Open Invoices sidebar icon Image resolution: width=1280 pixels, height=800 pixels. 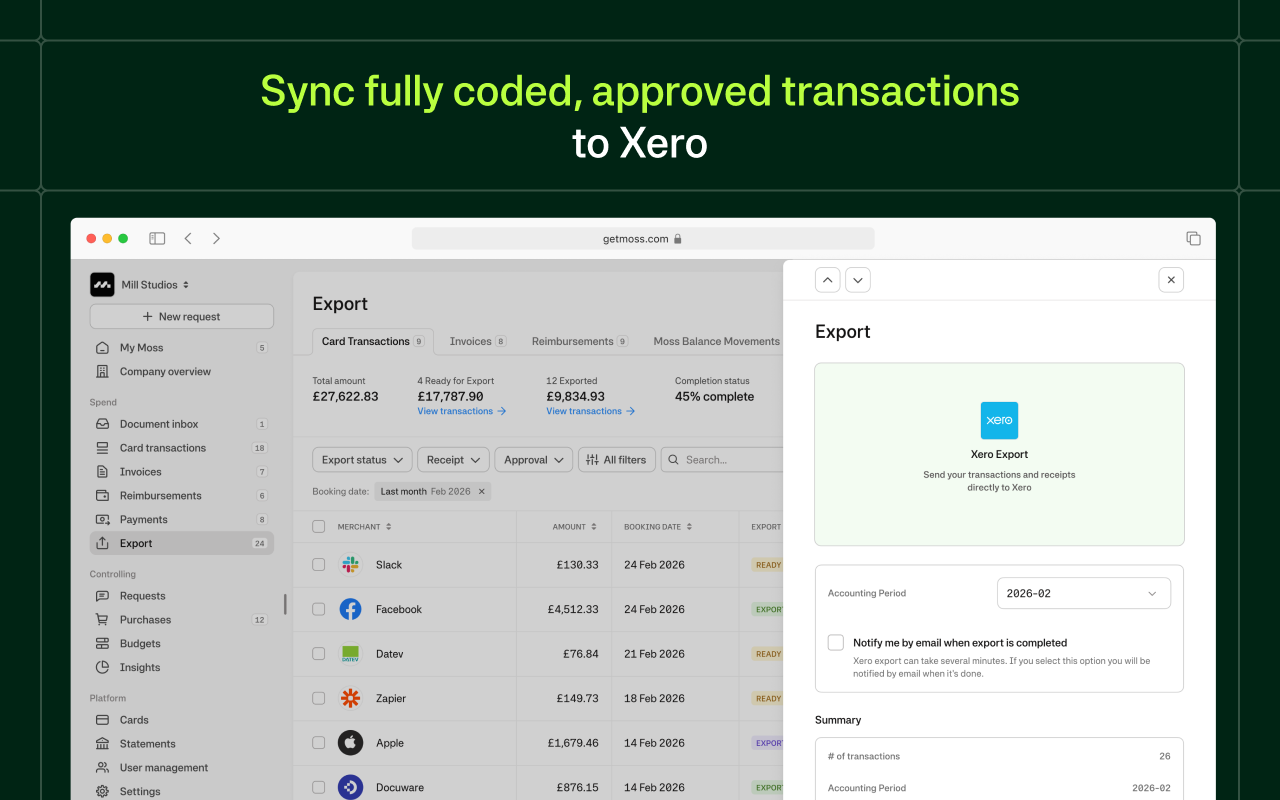[x=102, y=472]
